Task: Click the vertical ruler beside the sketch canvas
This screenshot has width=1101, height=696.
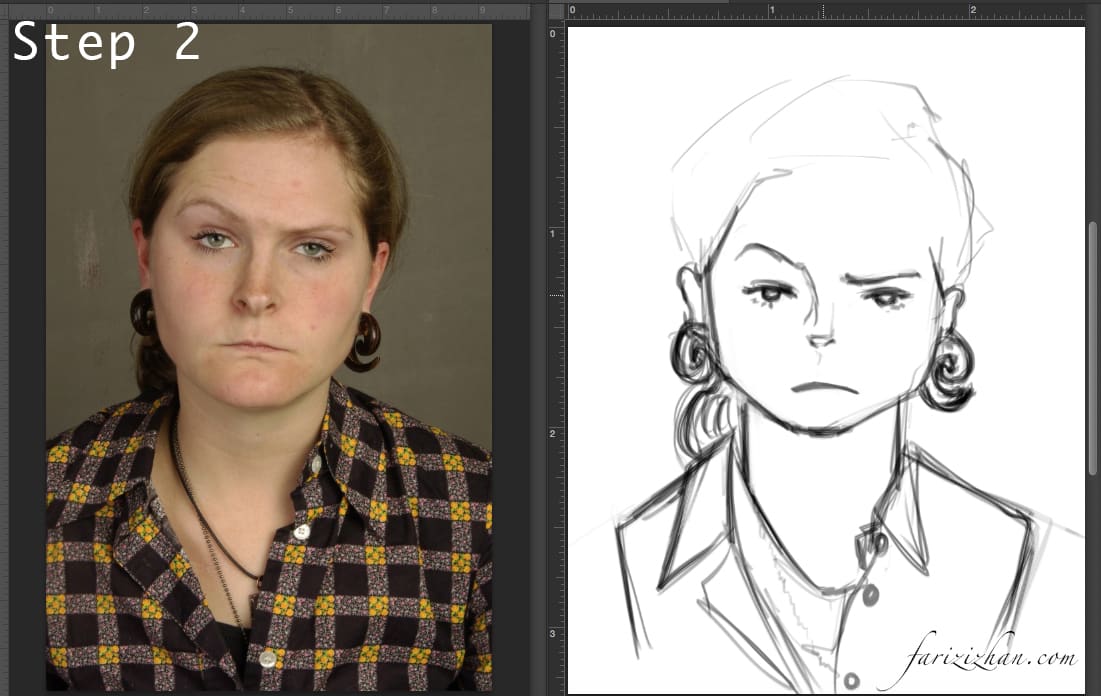Action: [x=556, y=357]
